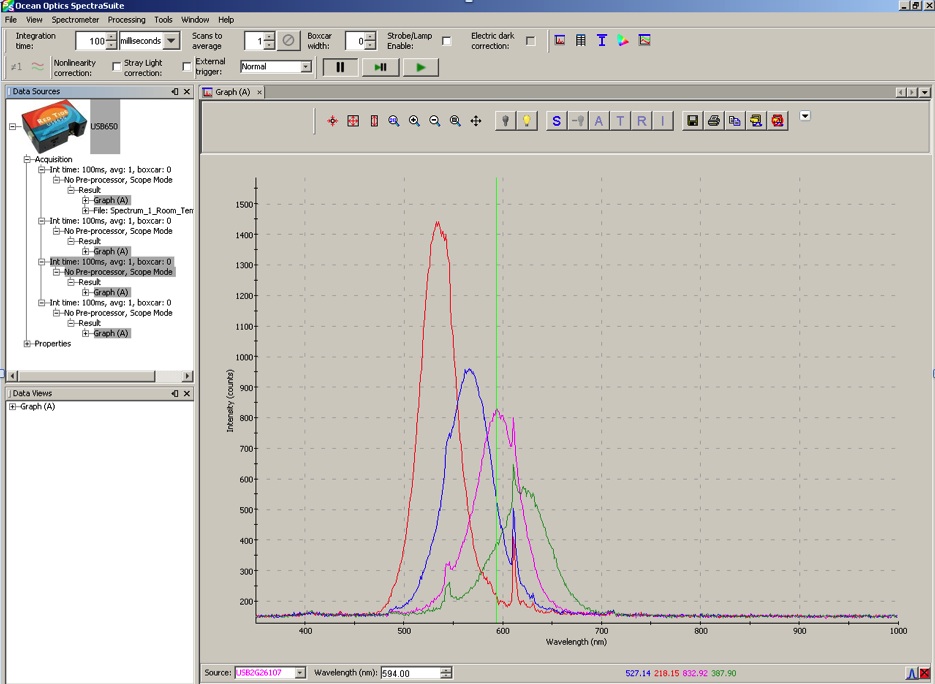Screen dimensions: 935x684
Task: Click the red crosshair cursor icon in graph toolbar
Action: point(333,121)
